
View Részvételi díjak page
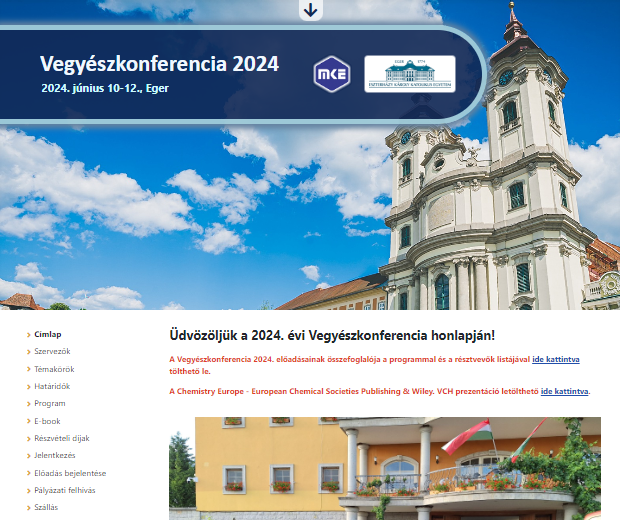pyautogui.click(x=62, y=438)
